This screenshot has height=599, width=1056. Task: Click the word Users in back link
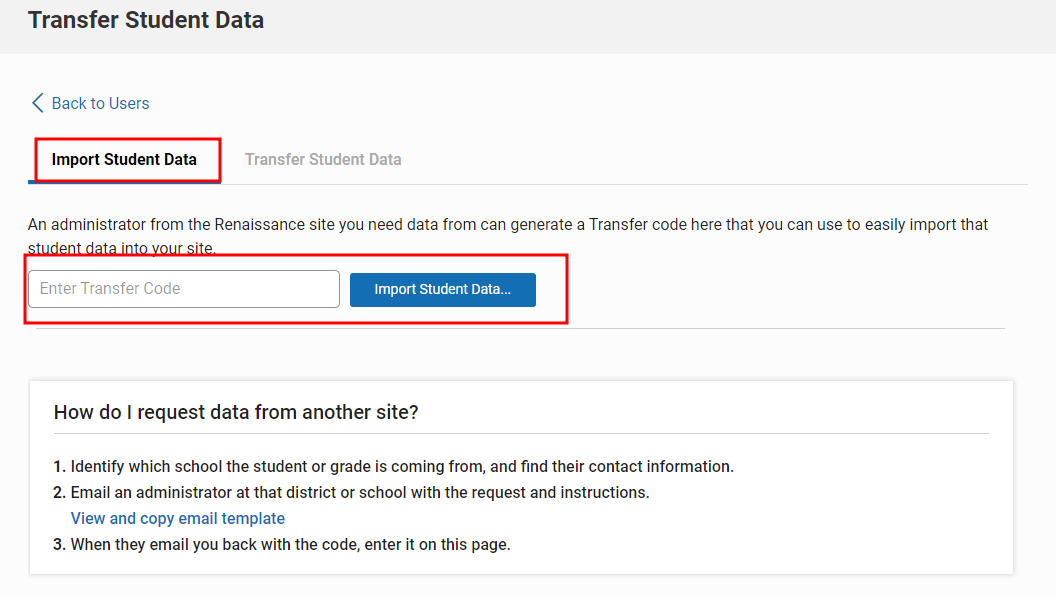click(129, 103)
